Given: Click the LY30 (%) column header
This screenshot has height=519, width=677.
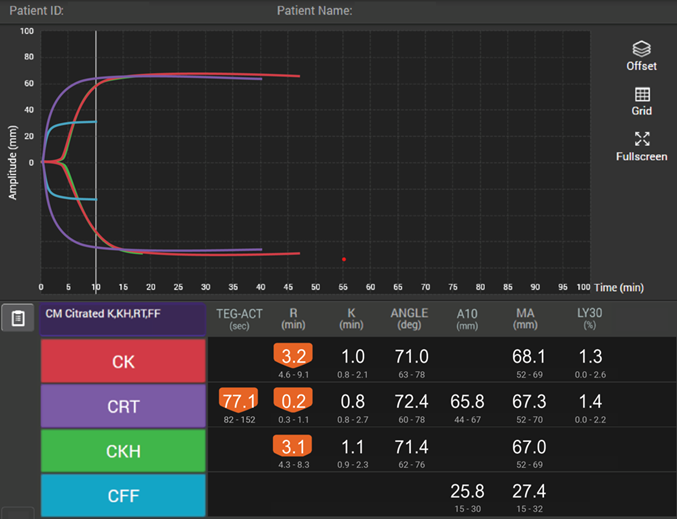Looking at the screenshot, I should tap(589, 319).
